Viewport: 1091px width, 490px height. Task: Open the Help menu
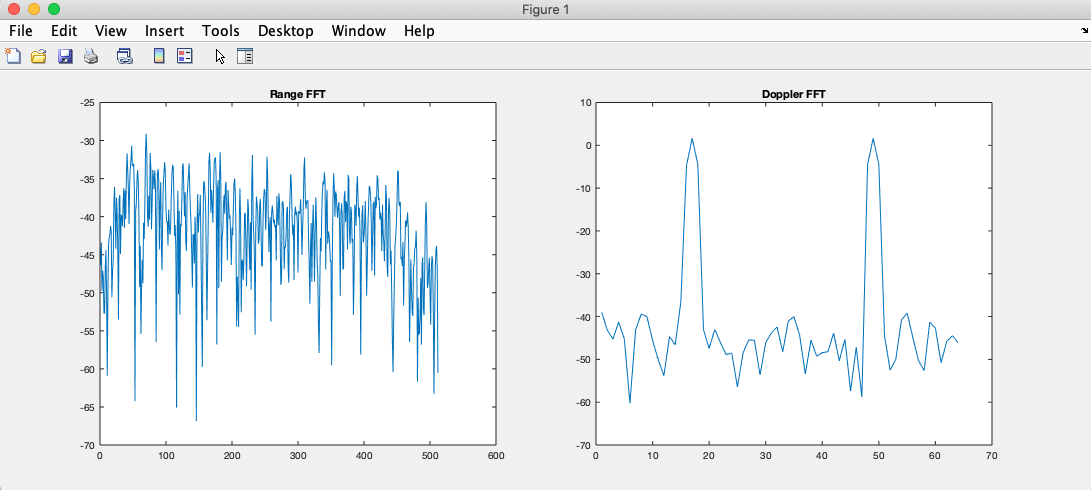pos(419,31)
